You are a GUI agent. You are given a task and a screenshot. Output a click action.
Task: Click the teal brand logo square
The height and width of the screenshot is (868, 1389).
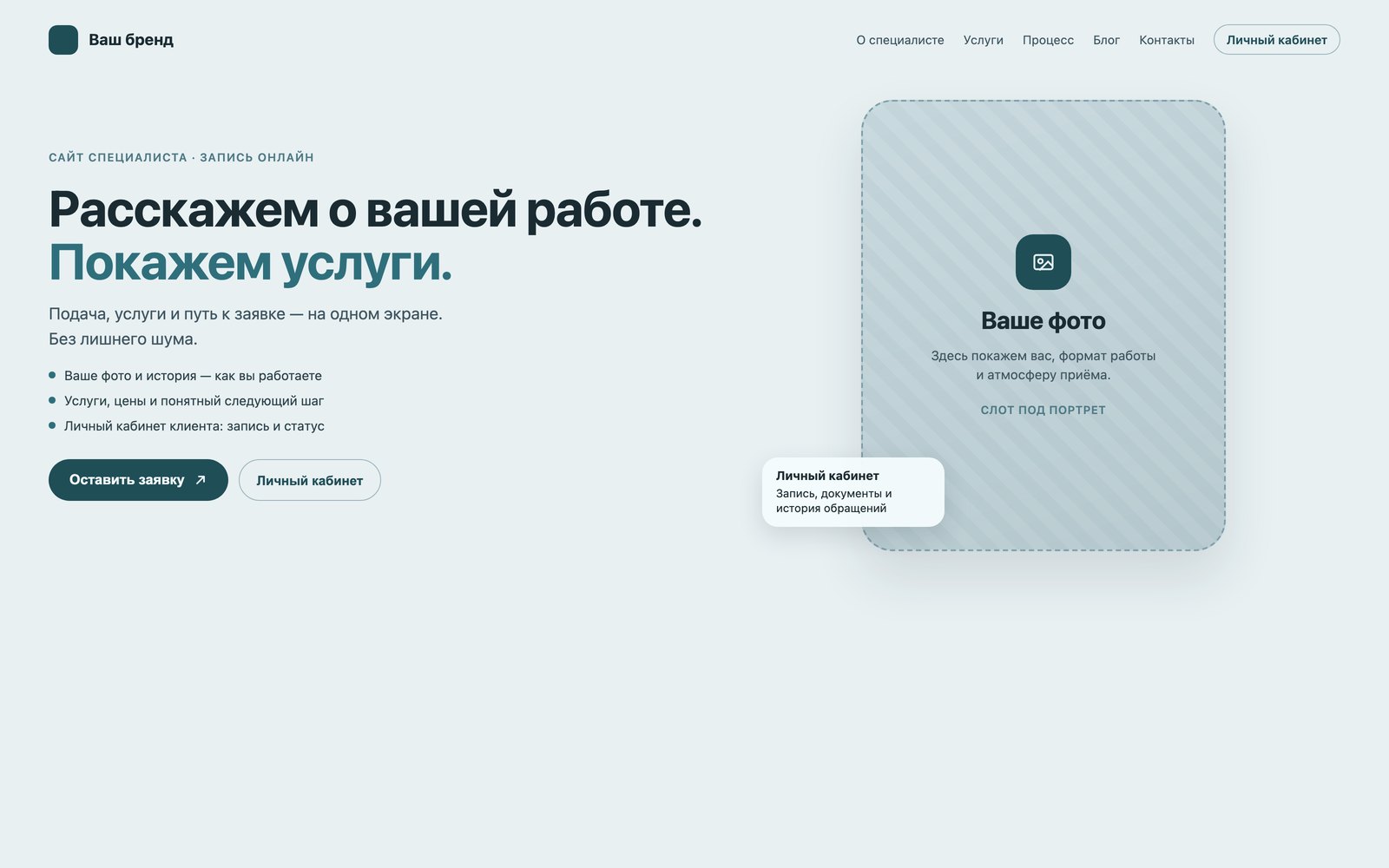click(x=63, y=40)
